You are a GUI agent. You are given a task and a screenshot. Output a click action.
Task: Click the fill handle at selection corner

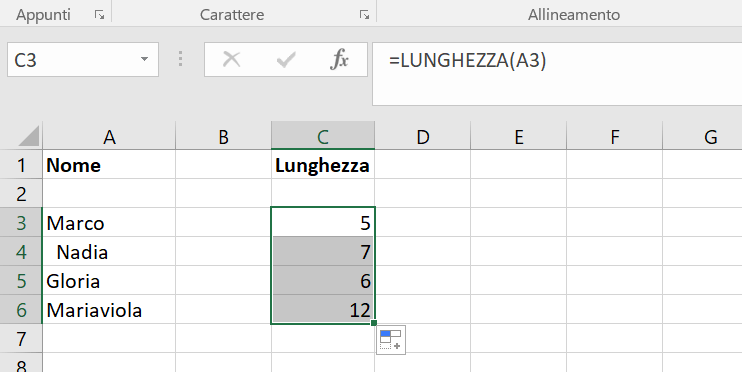click(x=374, y=323)
